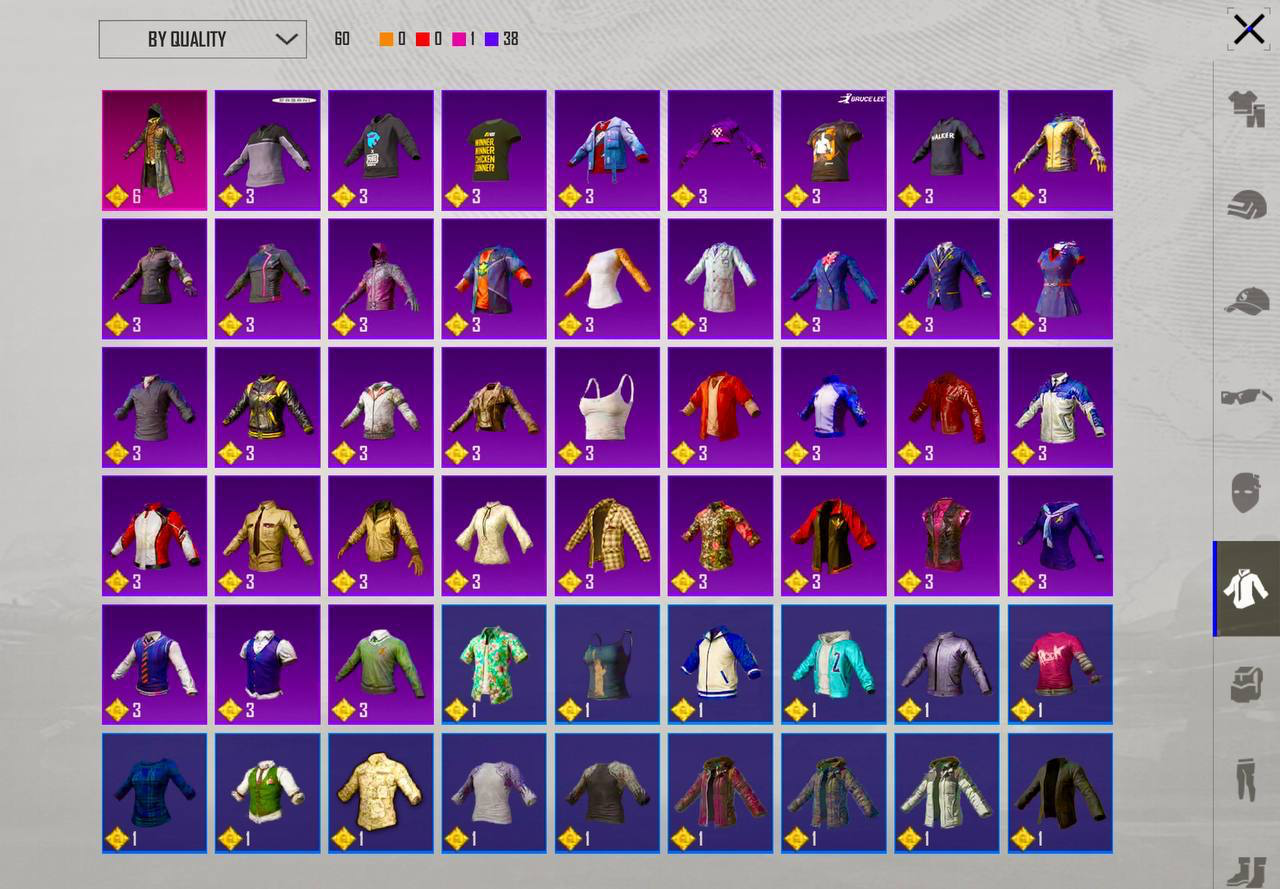The height and width of the screenshot is (889, 1280).
Task: Select the shiny red leather jacket
Action: pos(946,407)
